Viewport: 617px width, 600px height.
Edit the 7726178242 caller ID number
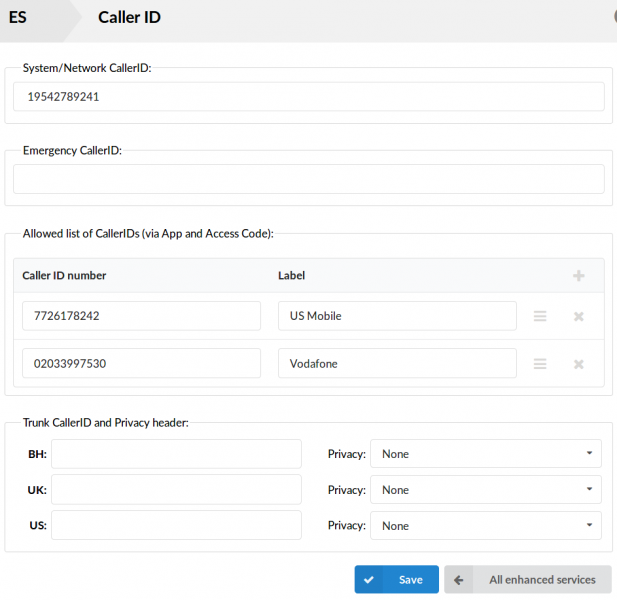point(141,316)
